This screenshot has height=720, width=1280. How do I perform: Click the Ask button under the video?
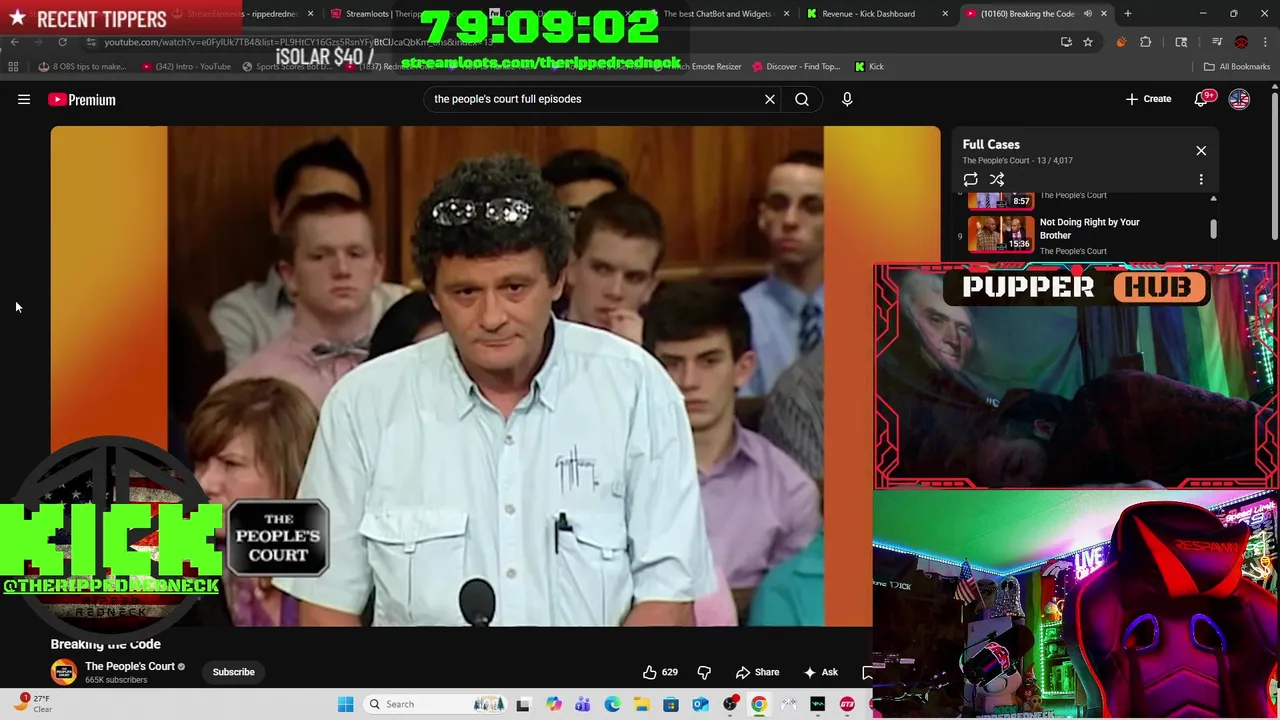pyautogui.click(x=820, y=672)
